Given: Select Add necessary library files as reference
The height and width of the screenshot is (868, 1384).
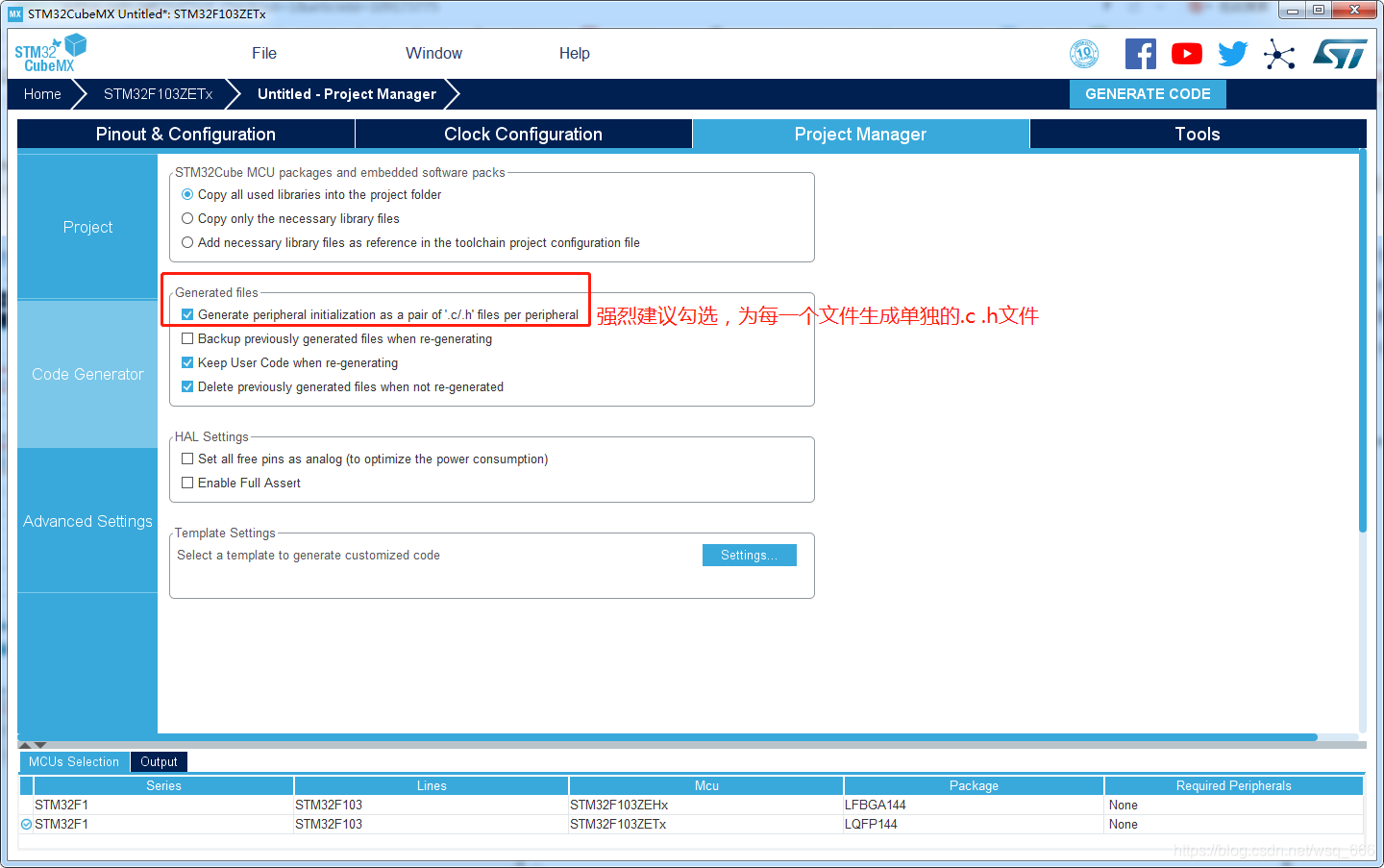Looking at the screenshot, I should click(x=187, y=242).
